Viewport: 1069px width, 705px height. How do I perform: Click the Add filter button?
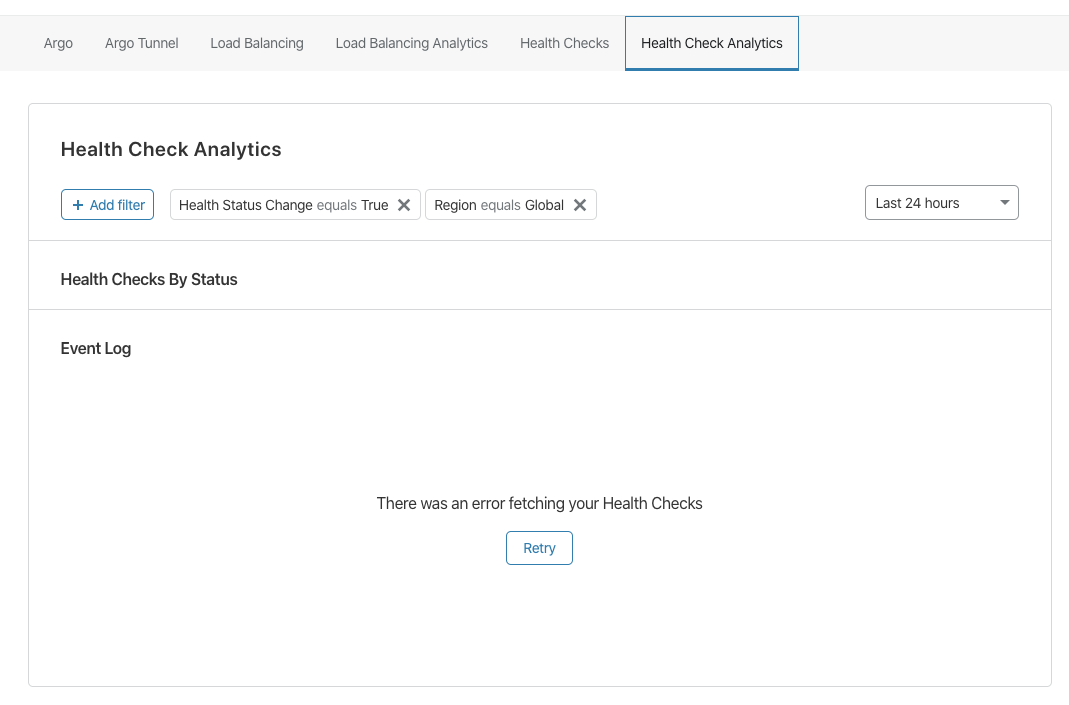[107, 205]
